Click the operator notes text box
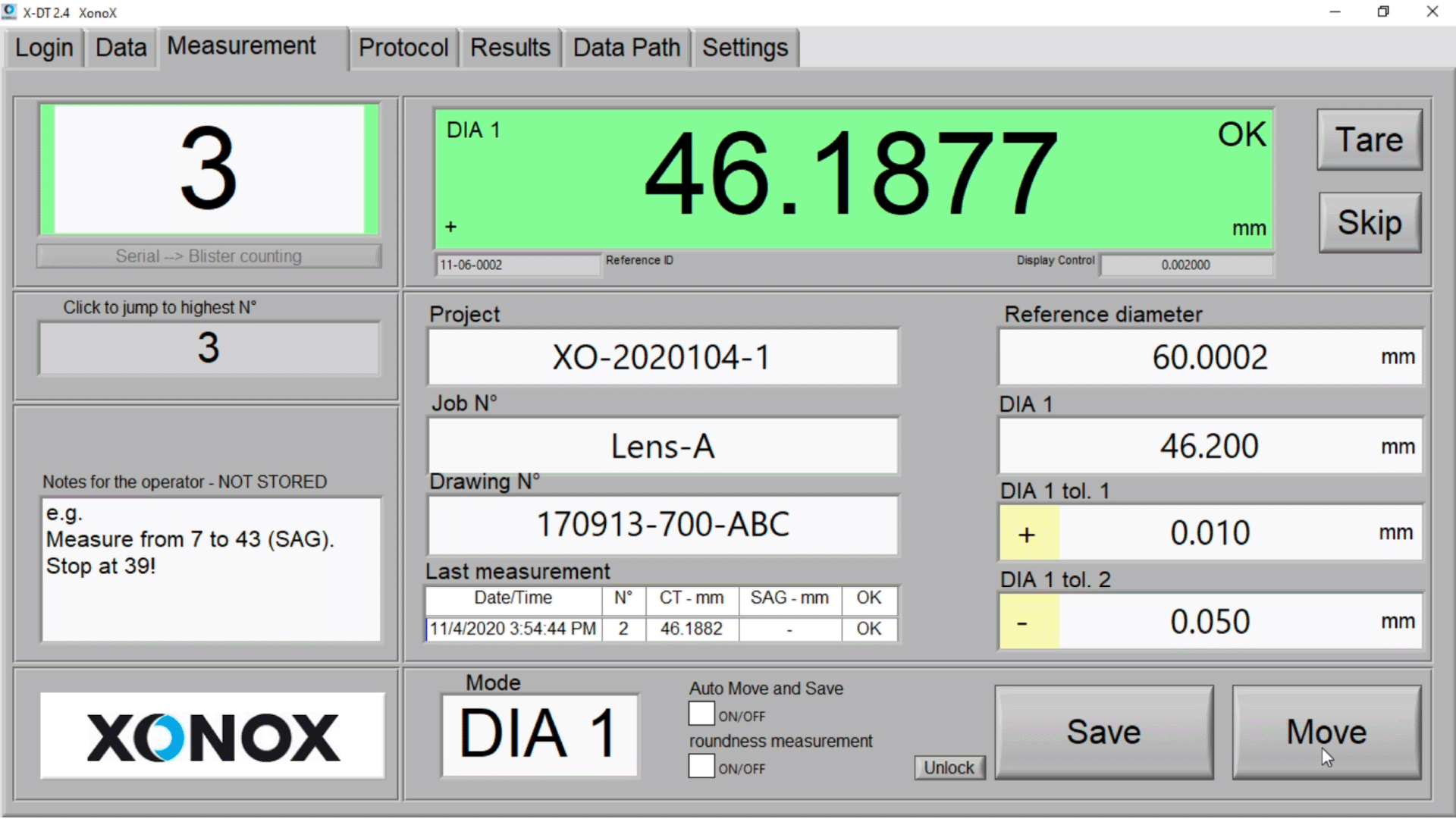The height and width of the screenshot is (819, 1456). click(x=211, y=569)
